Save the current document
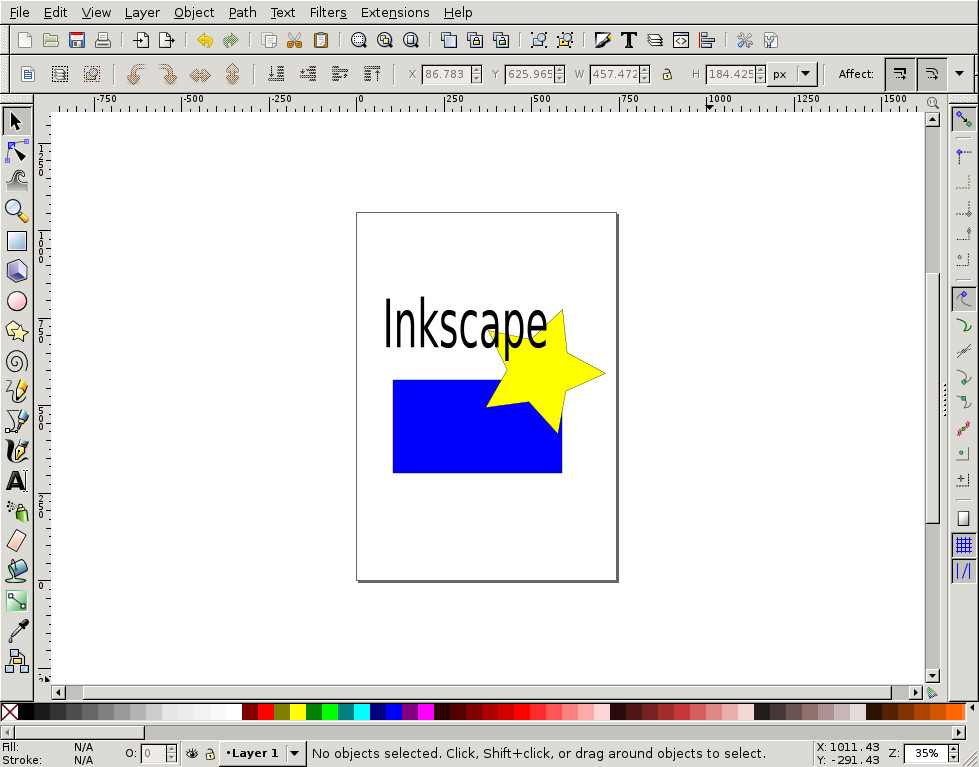Image resolution: width=979 pixels, height=767 pixels. [77, 41]
